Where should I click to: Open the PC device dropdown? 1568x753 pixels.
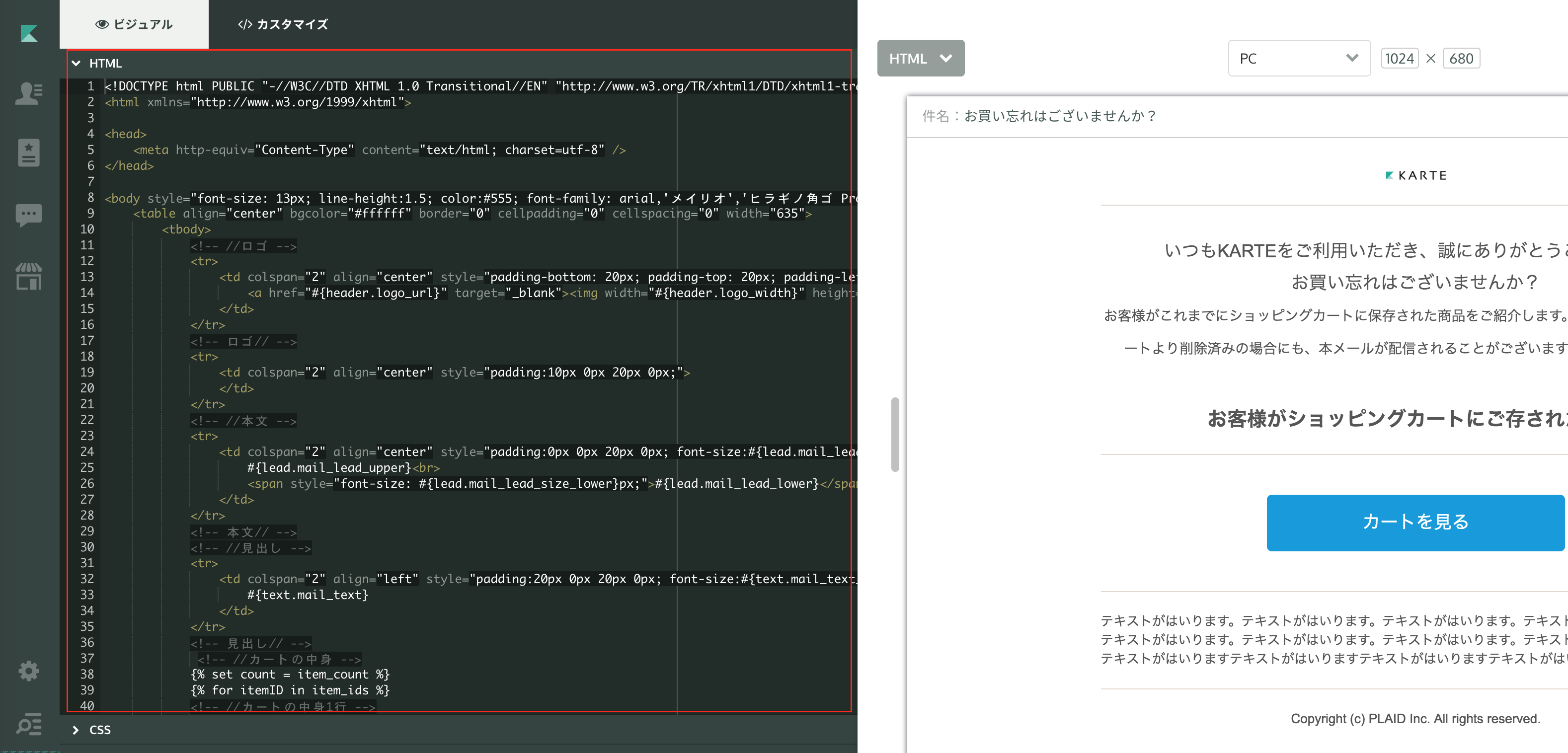(x=1296, y=58)
